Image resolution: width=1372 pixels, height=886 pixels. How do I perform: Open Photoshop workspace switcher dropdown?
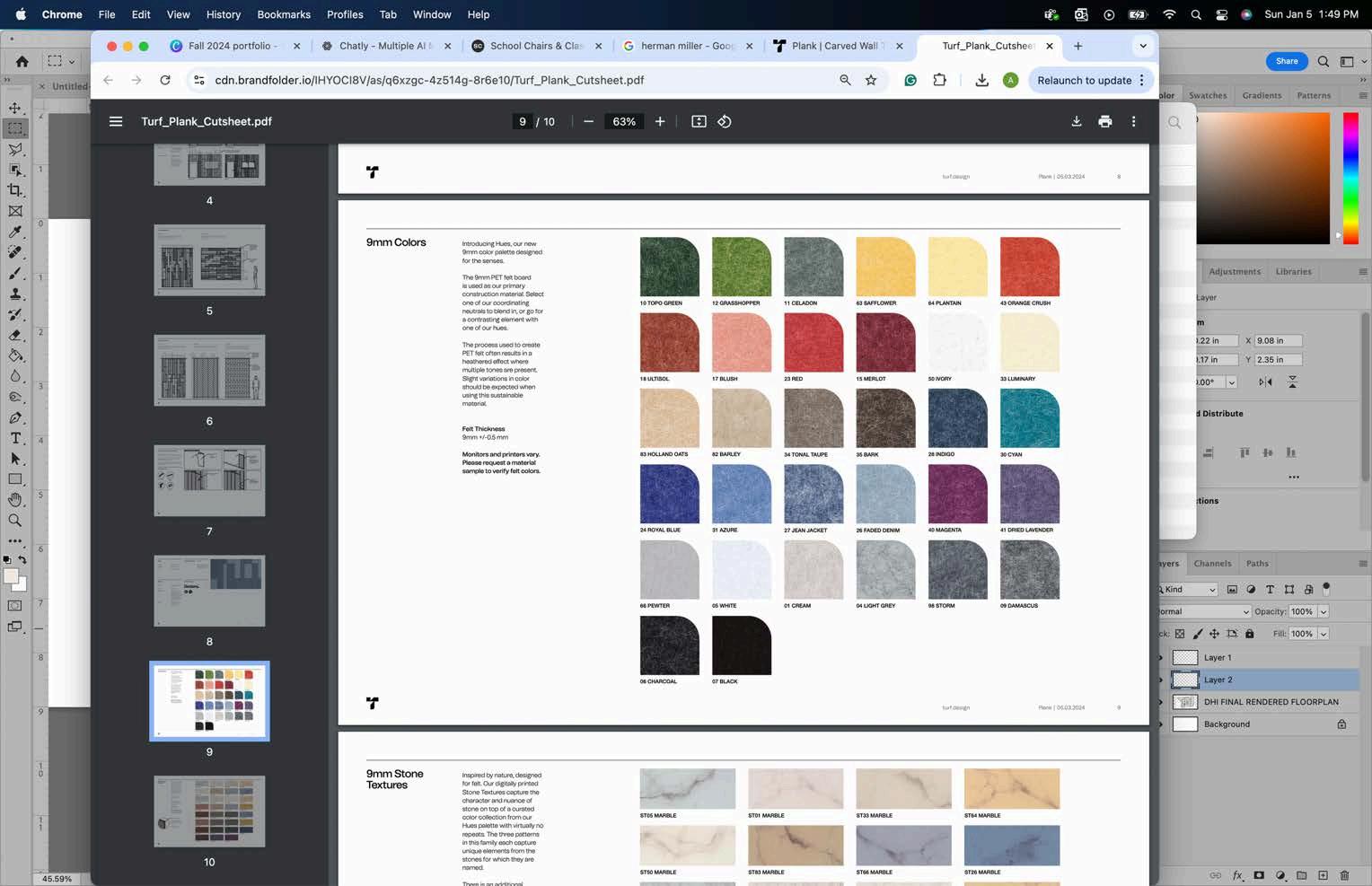[1351, 61]
